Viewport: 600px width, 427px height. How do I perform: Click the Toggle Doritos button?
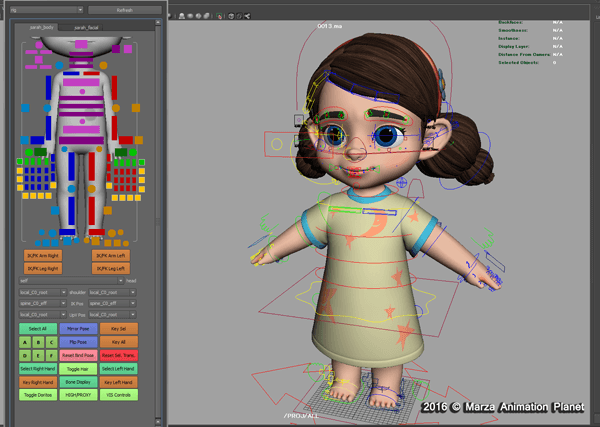tap(38, 395)
